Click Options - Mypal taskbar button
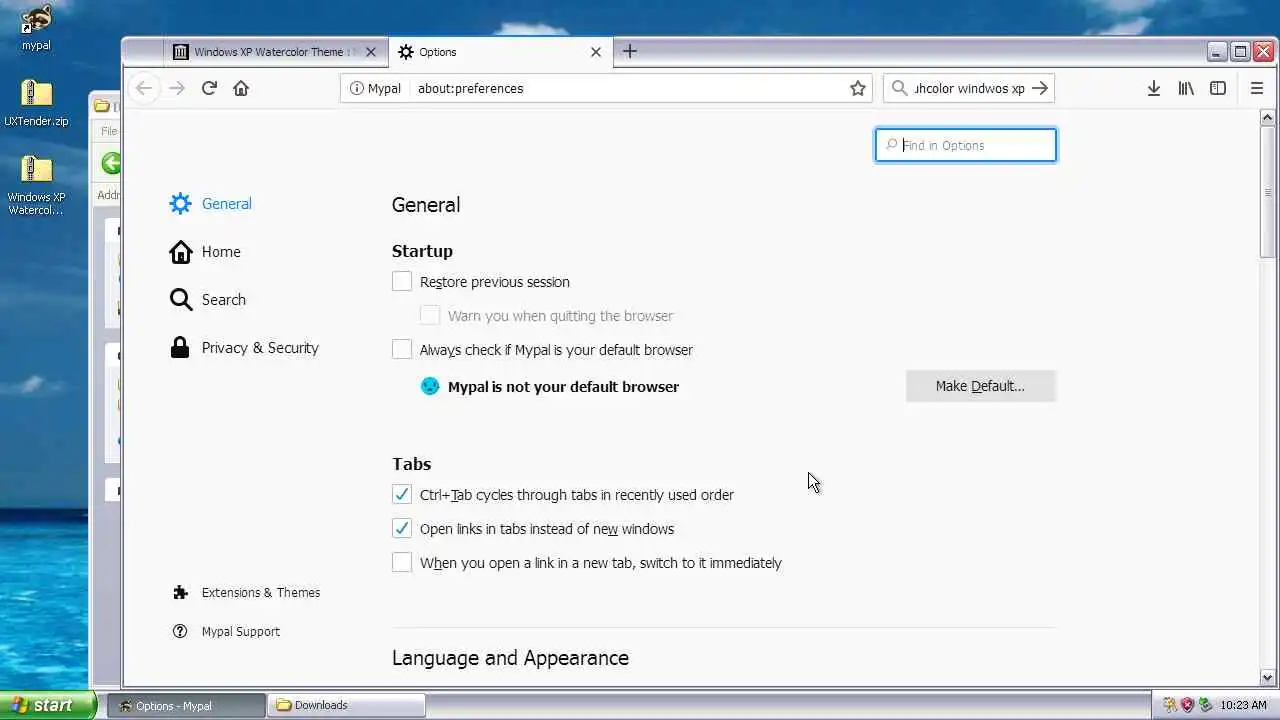 (x=187, y=705)
